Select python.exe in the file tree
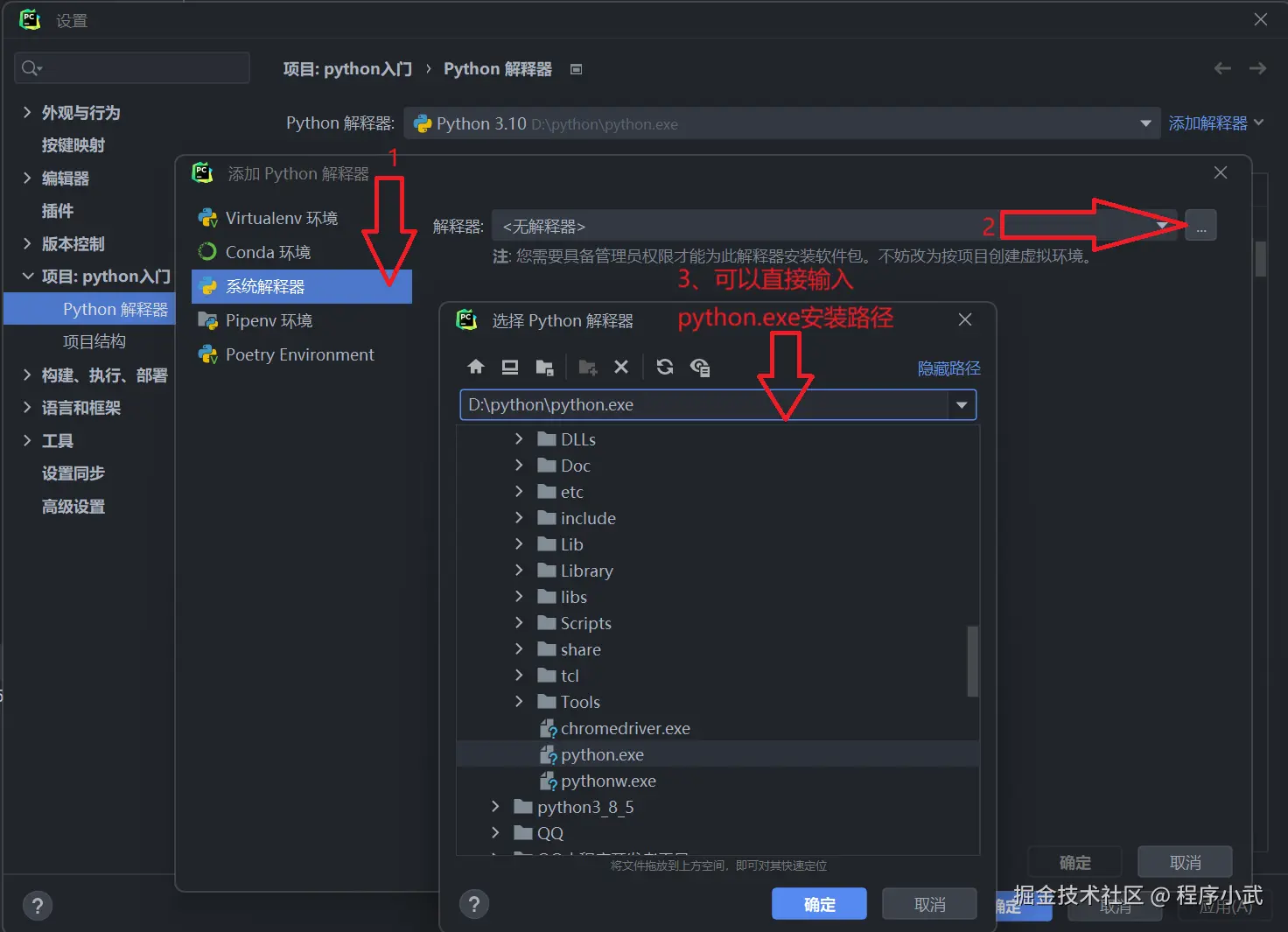The image size is (1288, 932). pos(717,754)
